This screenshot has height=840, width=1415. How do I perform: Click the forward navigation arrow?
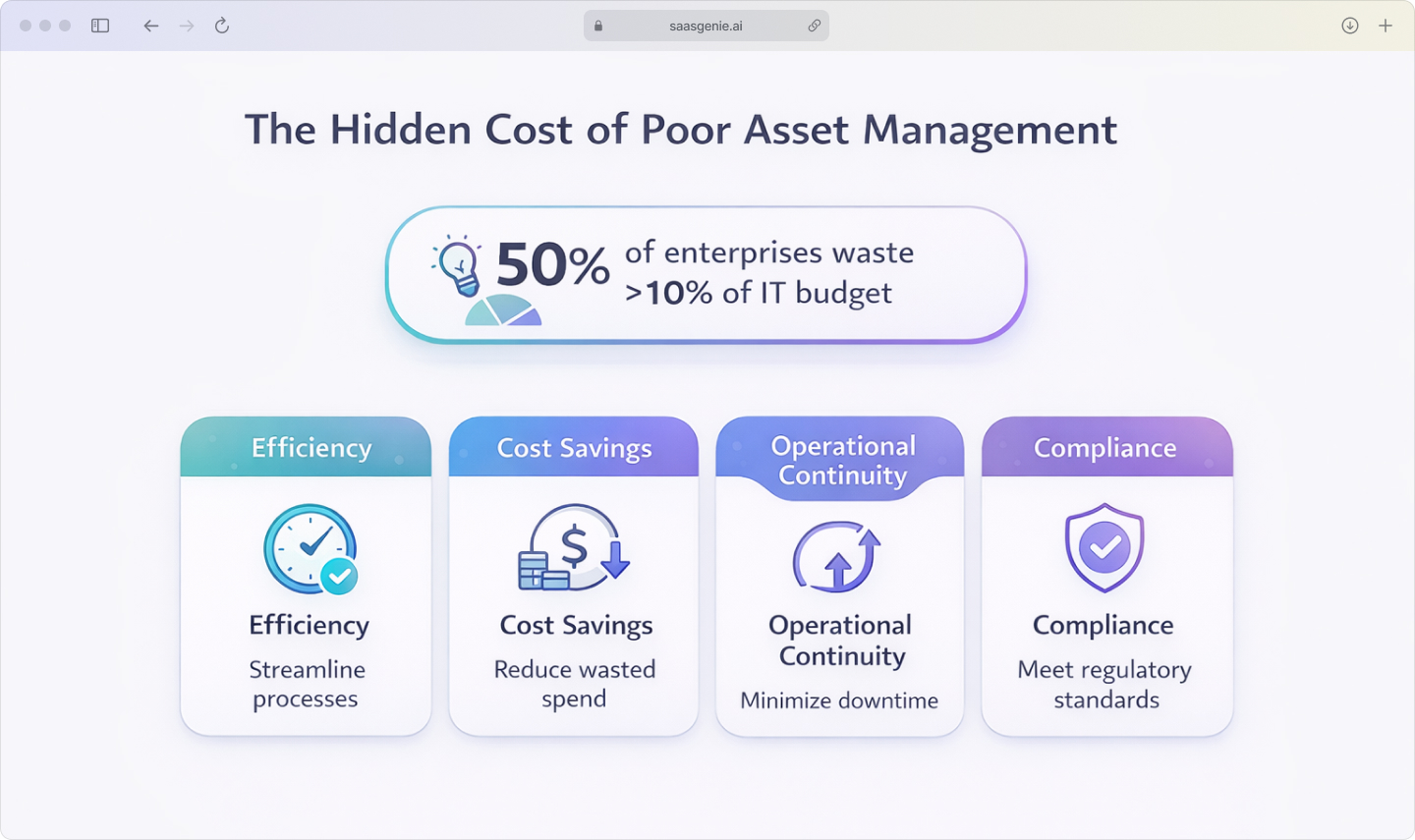(187, 26)
